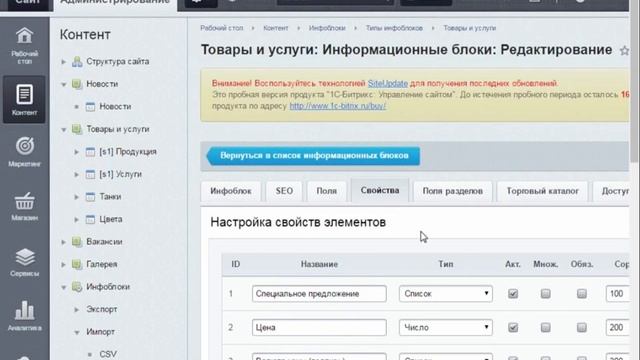Click the Товары и услуги folder icon
This screenshot has width=640, height=360.
tap(77, 129)
